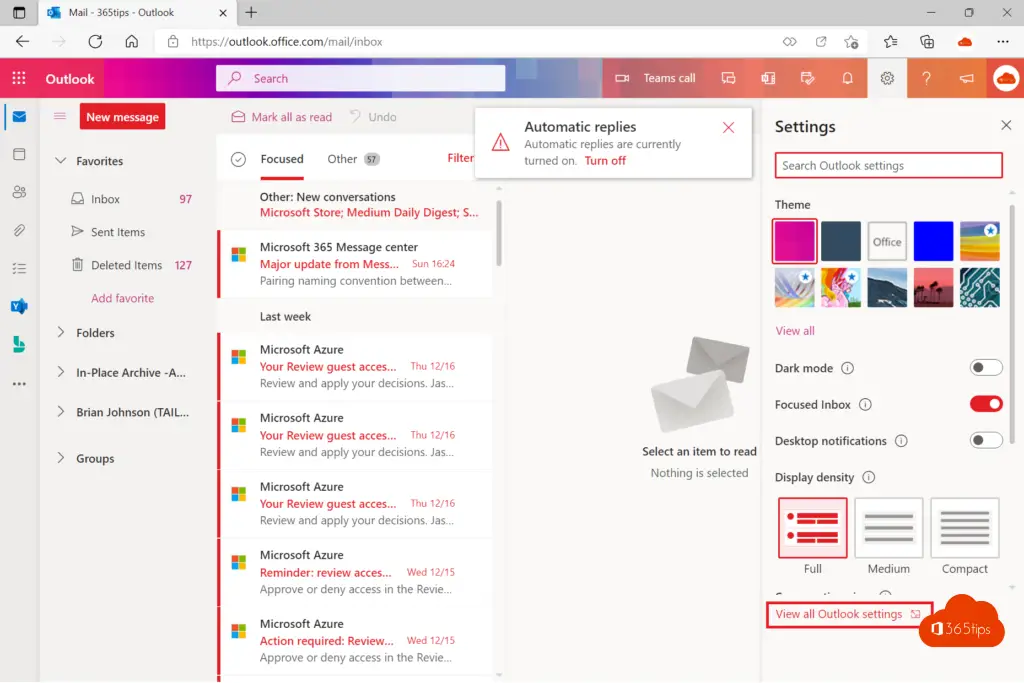1024x683 pixels.
Task: Dismiss the Automatic replies notification
Action: (x=728, y=127)
